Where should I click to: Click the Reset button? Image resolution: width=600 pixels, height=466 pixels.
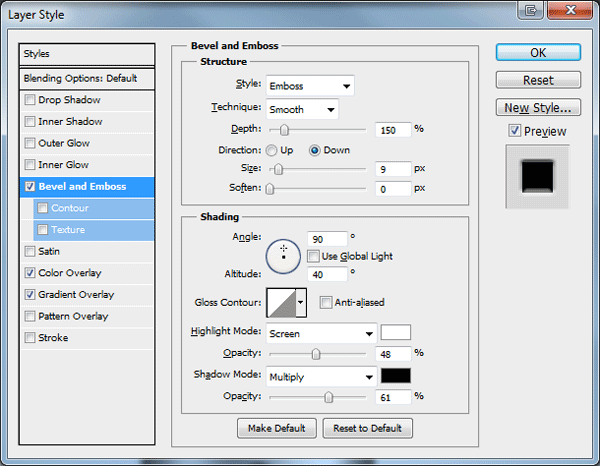[x=538, y=80]
